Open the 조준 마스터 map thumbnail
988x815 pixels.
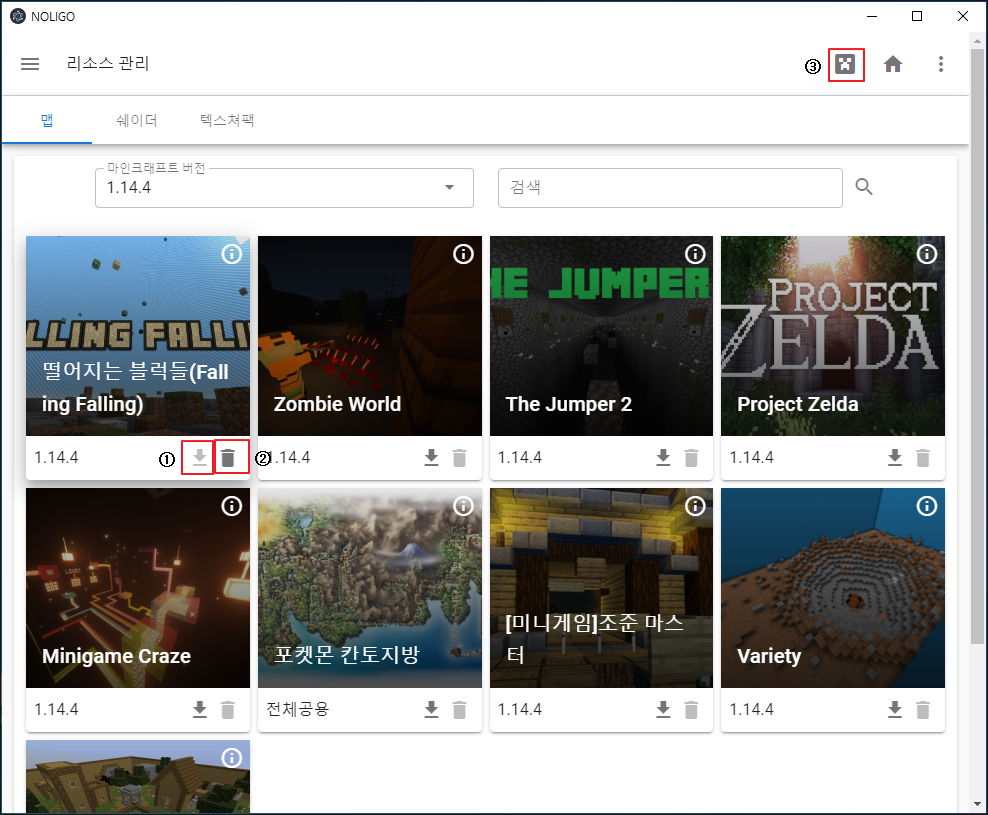601,588
